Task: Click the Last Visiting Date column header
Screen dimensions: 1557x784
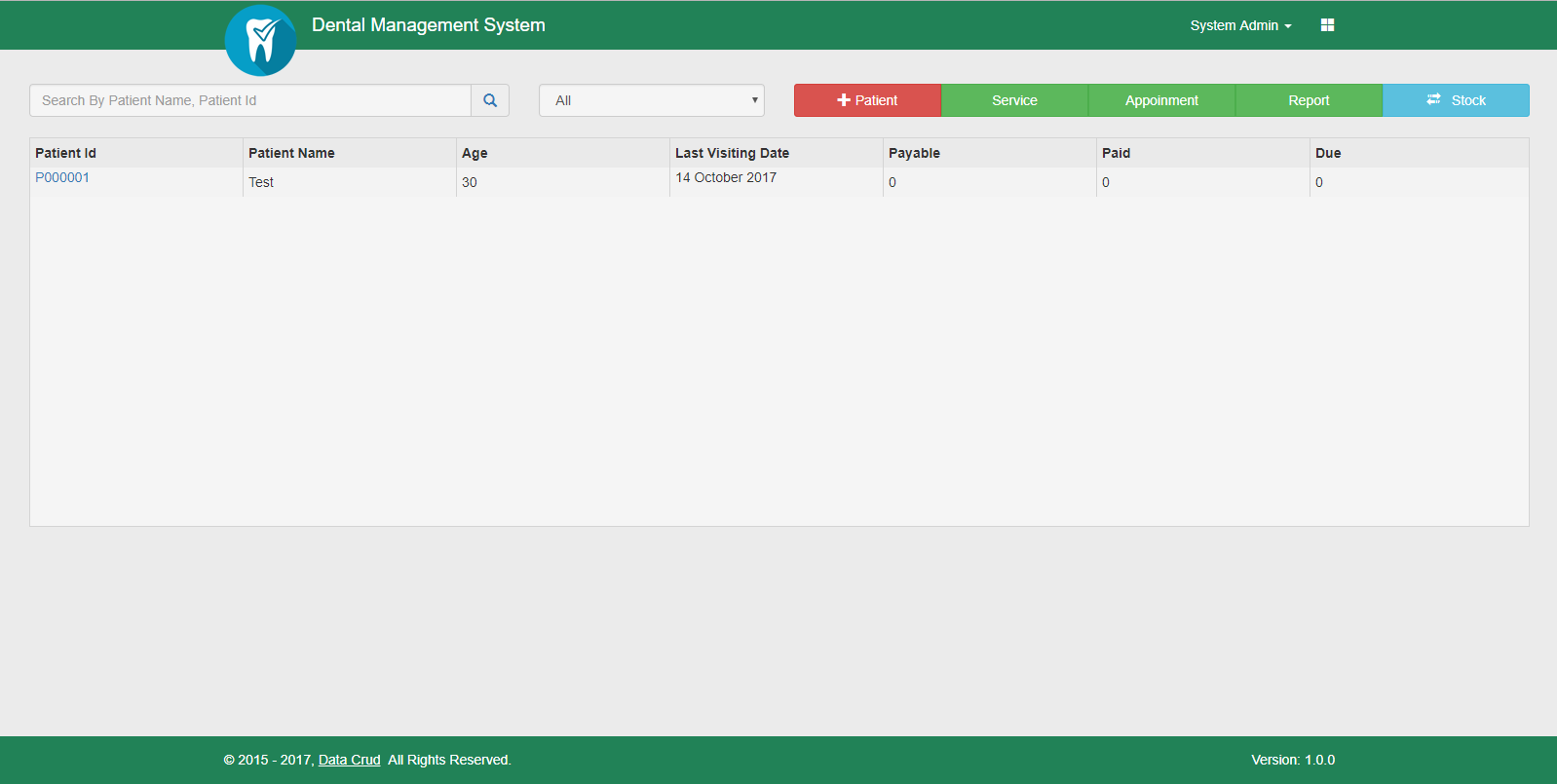Action: coord(732,153)
